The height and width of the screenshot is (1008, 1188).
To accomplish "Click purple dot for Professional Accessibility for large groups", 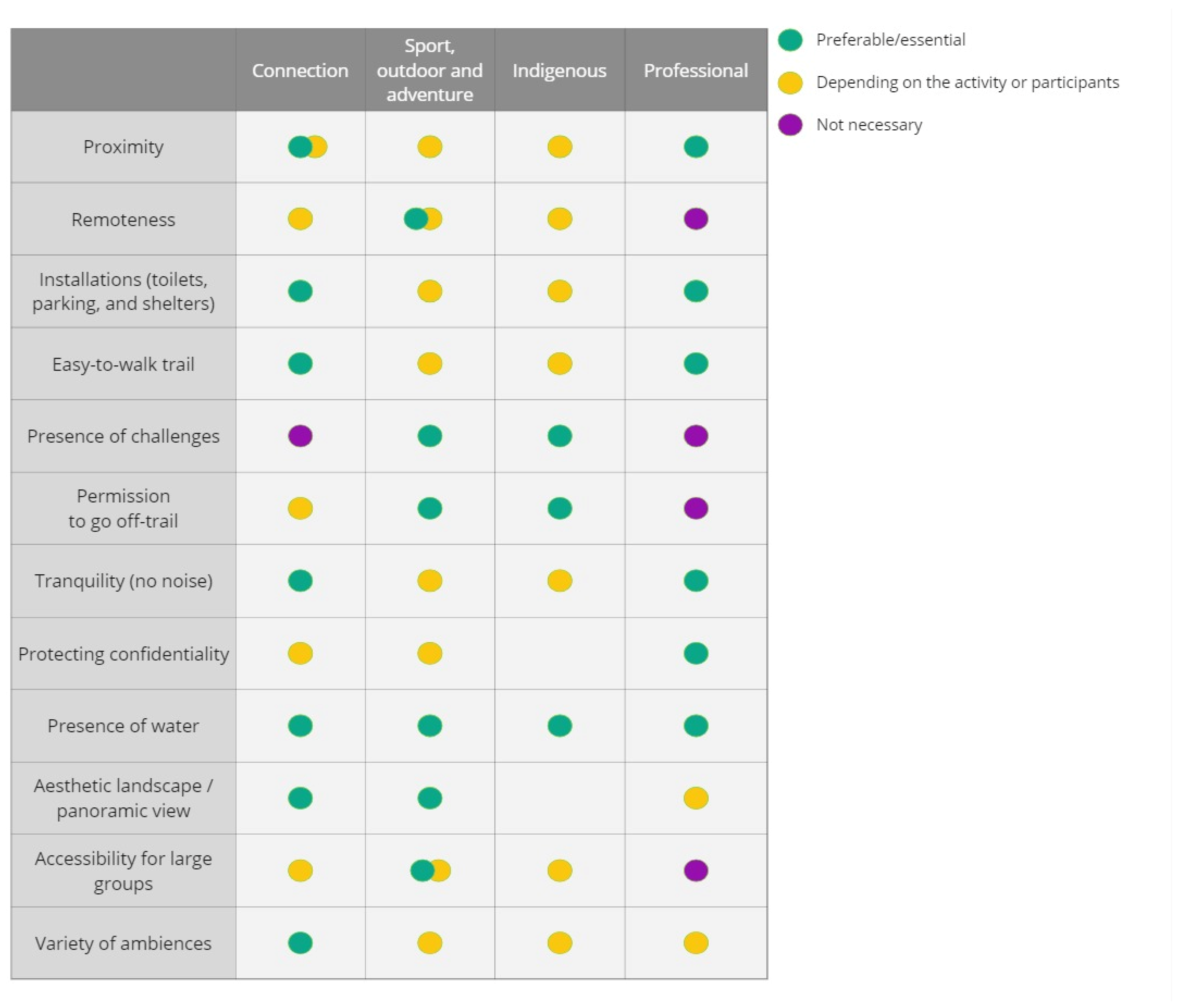I will coord(695,871).
